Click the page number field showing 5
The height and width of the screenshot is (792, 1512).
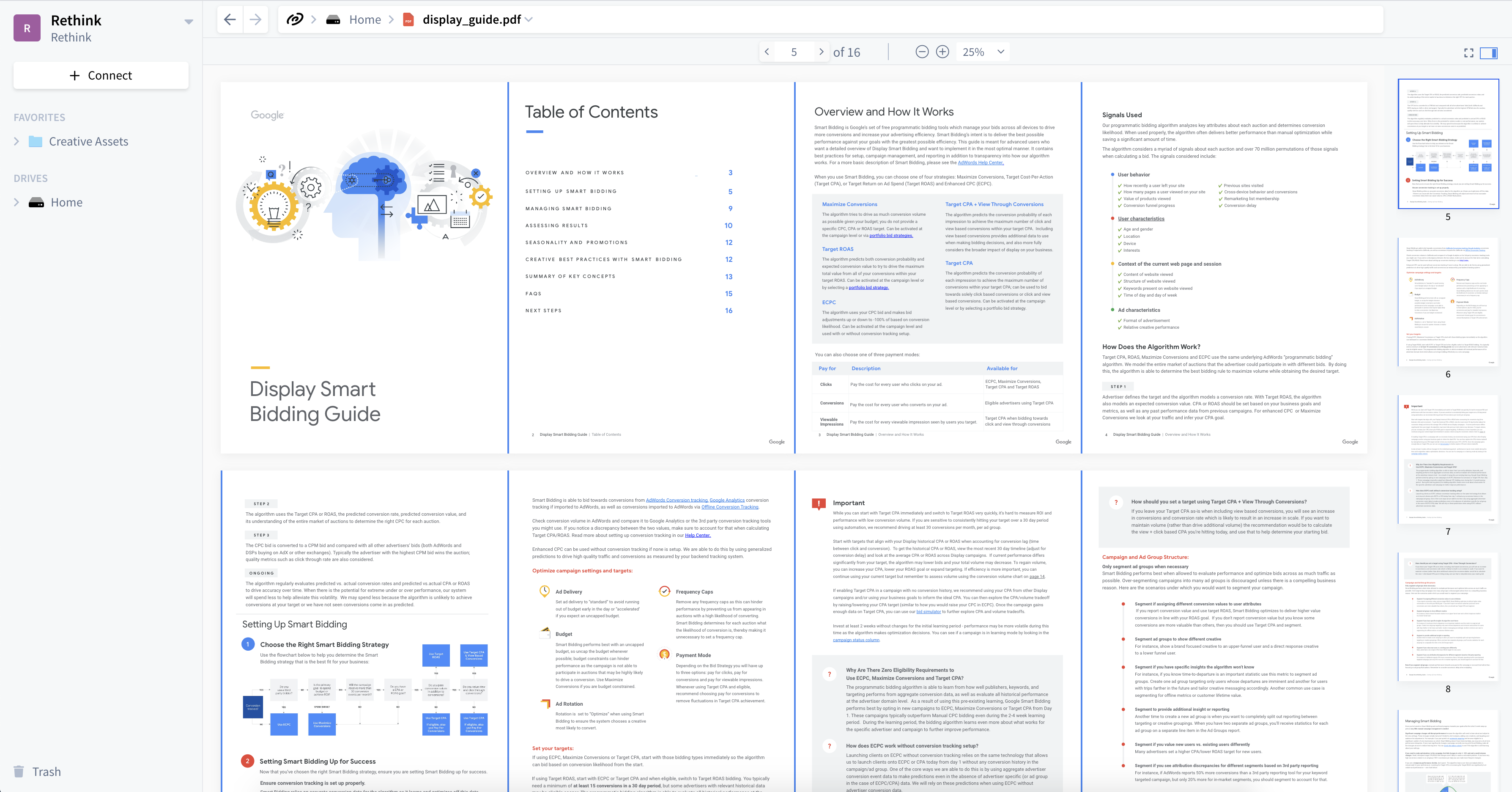pyautogui.click(x=794, y=52)
